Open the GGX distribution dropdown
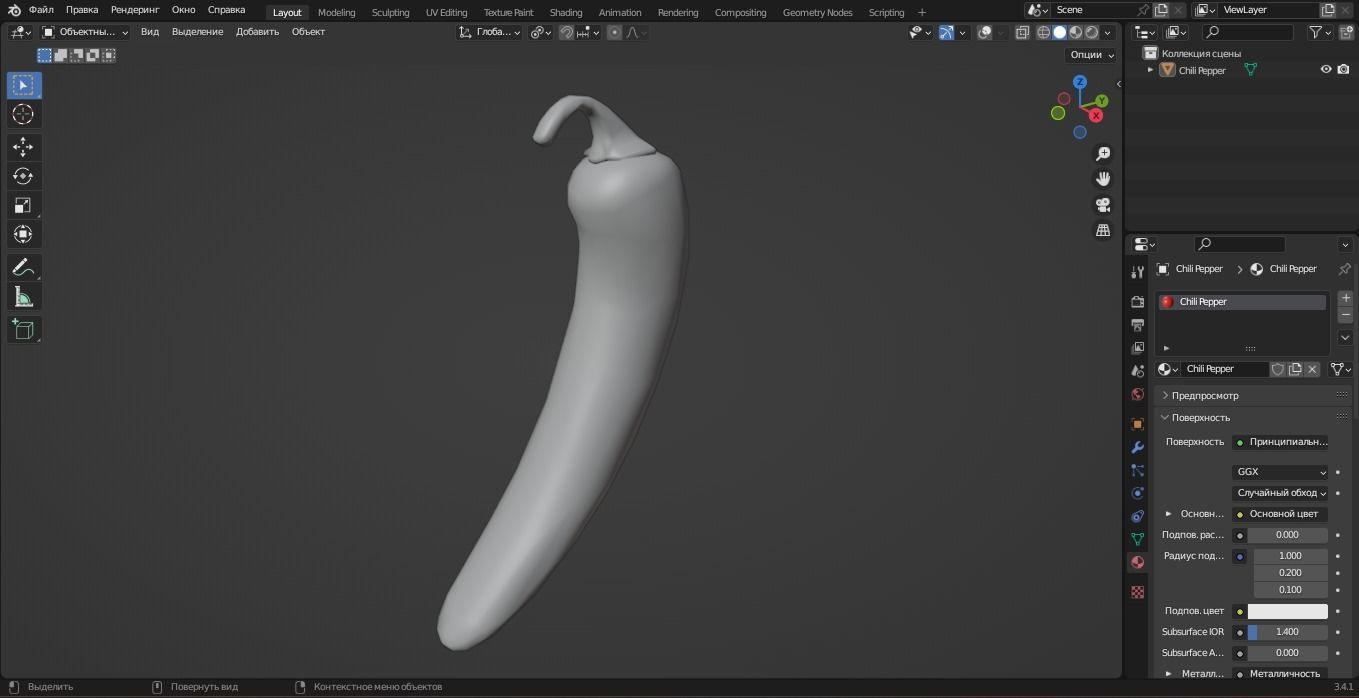 (x=1281, y=472)
